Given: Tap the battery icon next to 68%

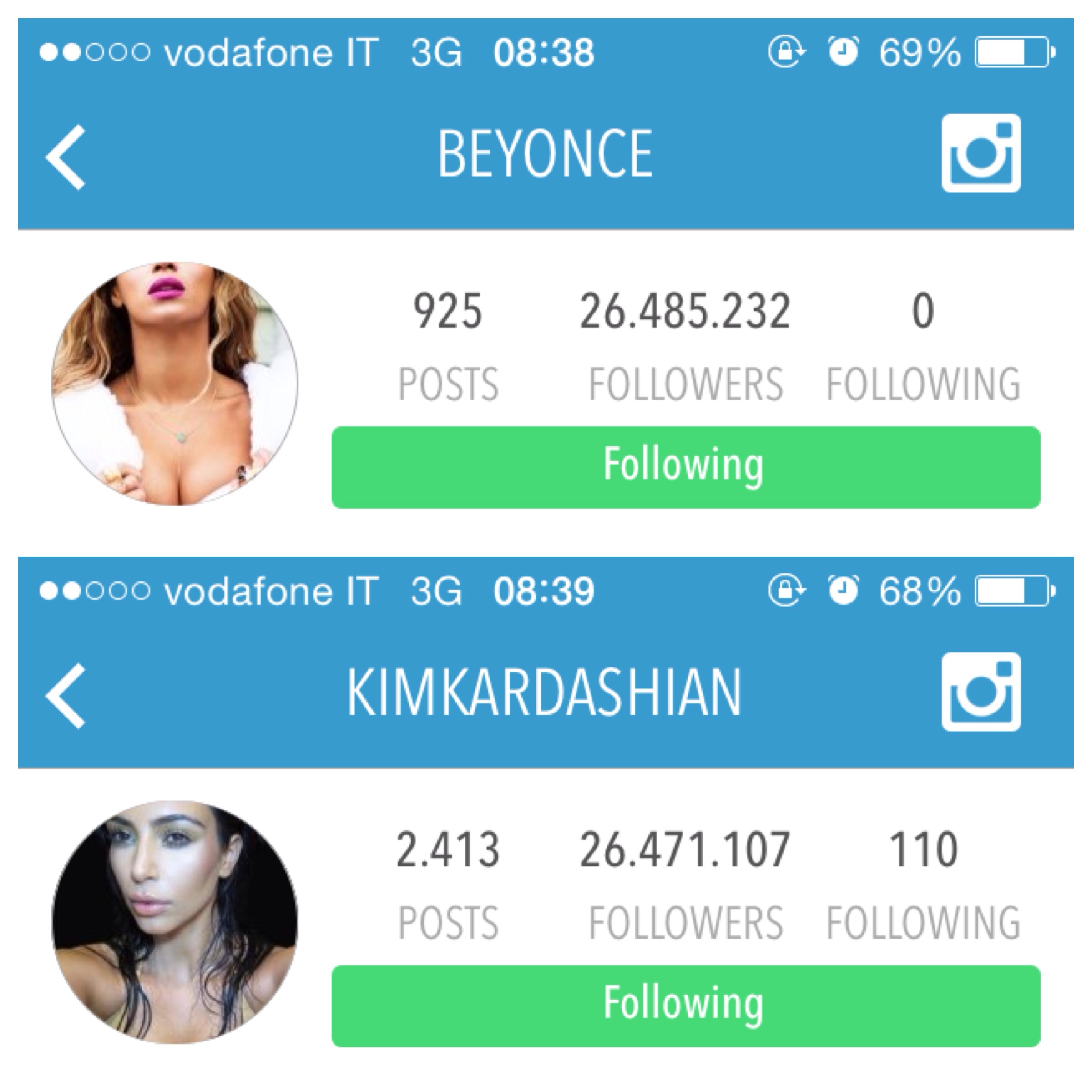Looking at the screenshot, I should (1015, 591).
